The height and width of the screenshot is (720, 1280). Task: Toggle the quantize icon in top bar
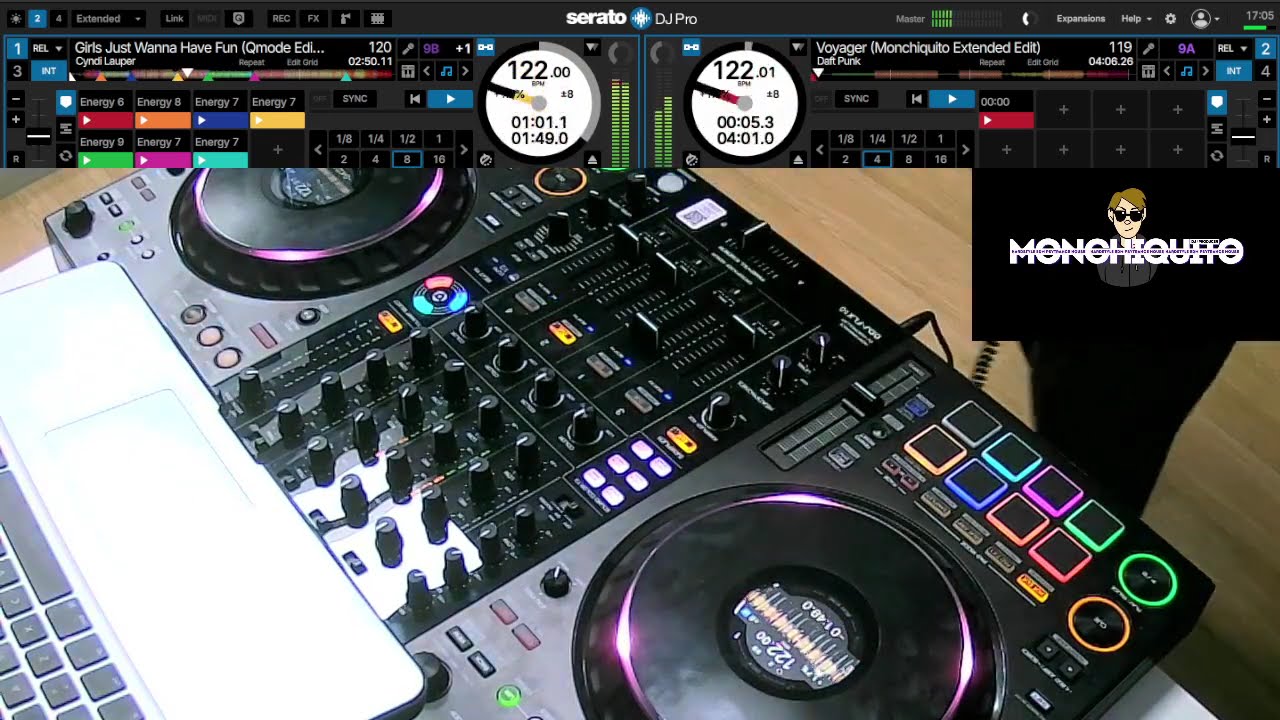(x=238, y=18)
